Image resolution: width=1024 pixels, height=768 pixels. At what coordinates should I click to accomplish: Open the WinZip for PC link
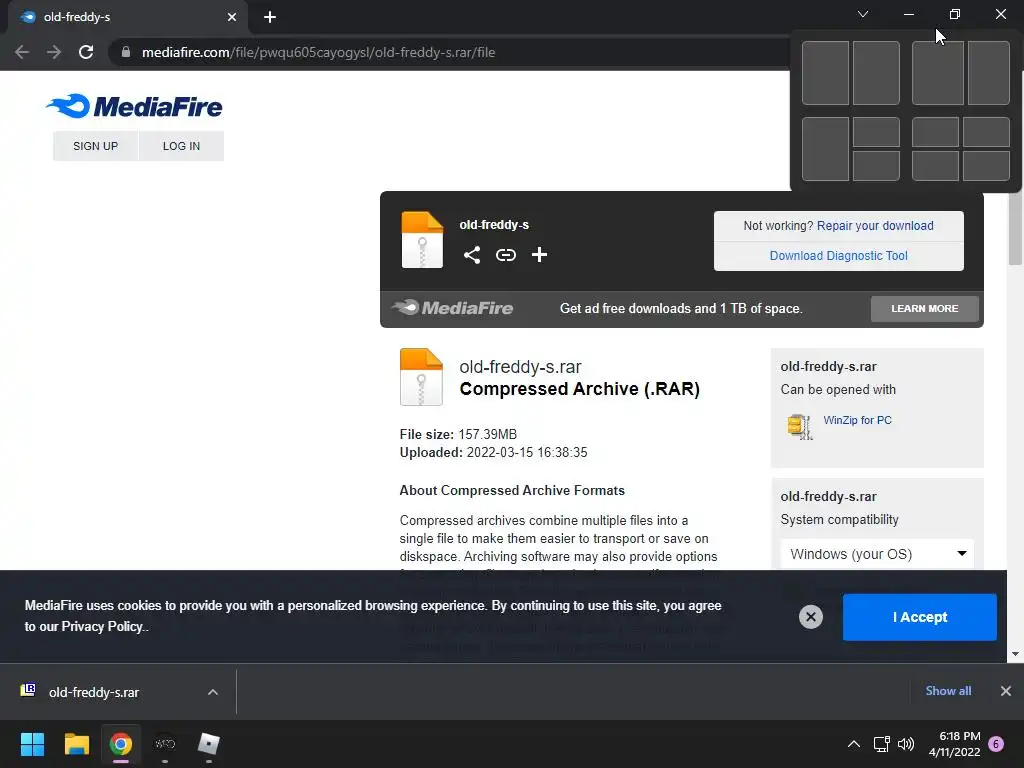pyautogui.click(x=857, y=420)
